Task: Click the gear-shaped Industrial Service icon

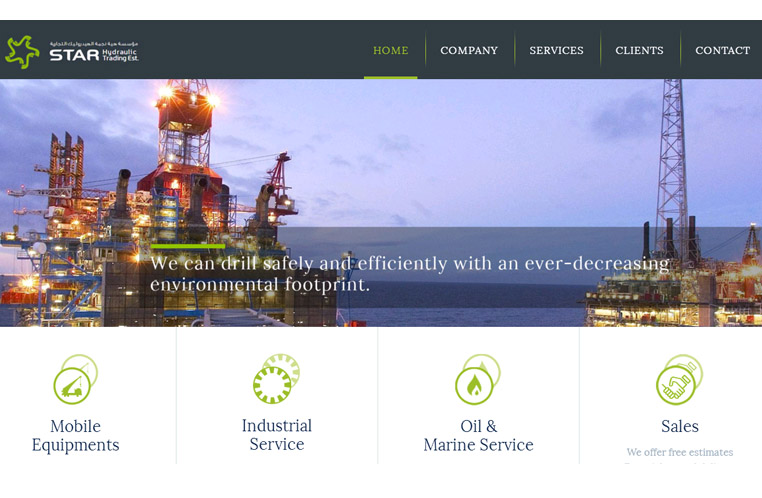Action: (276, 379)
